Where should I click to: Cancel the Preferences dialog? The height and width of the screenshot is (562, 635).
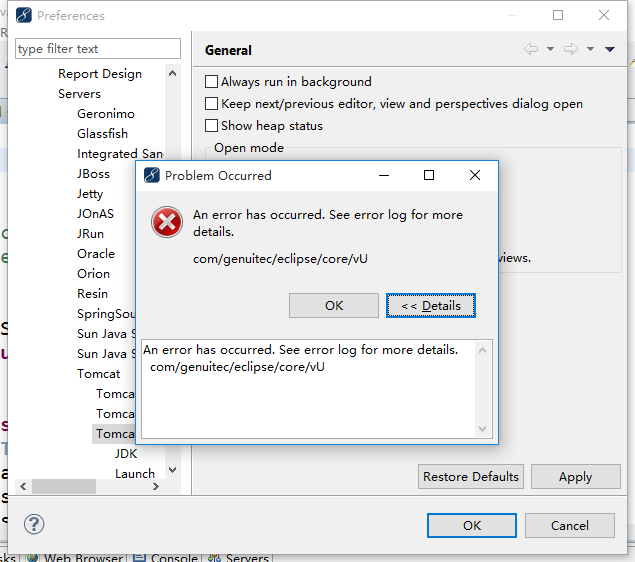(570, 526)
